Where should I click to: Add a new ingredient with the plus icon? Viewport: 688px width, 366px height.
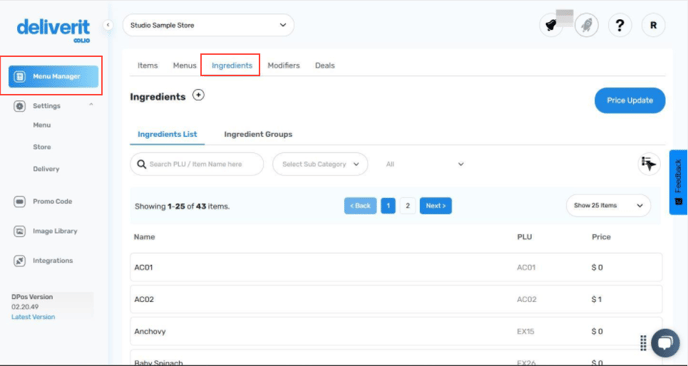[198, 95]
